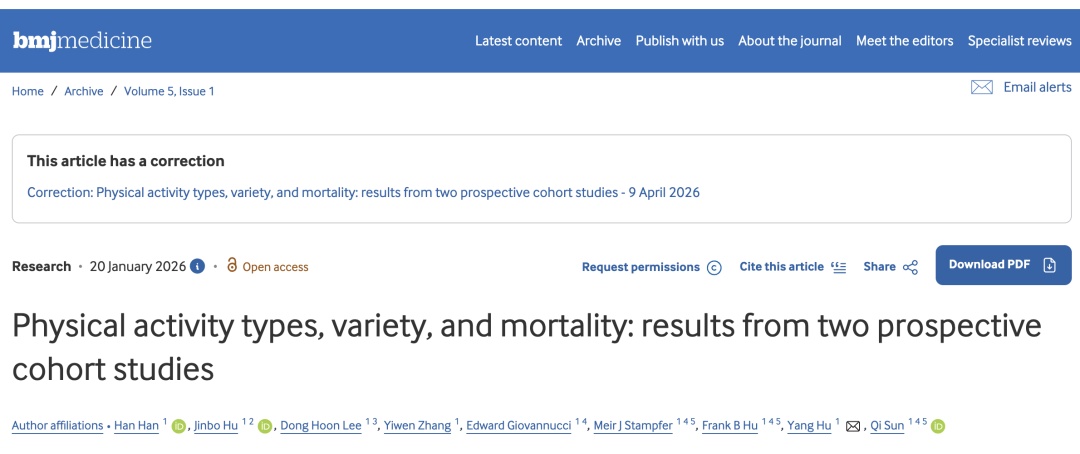Go to Specialist reviews in the navigation
The height and width of the screenshot is (454, 1080).
click(1019, 41)
